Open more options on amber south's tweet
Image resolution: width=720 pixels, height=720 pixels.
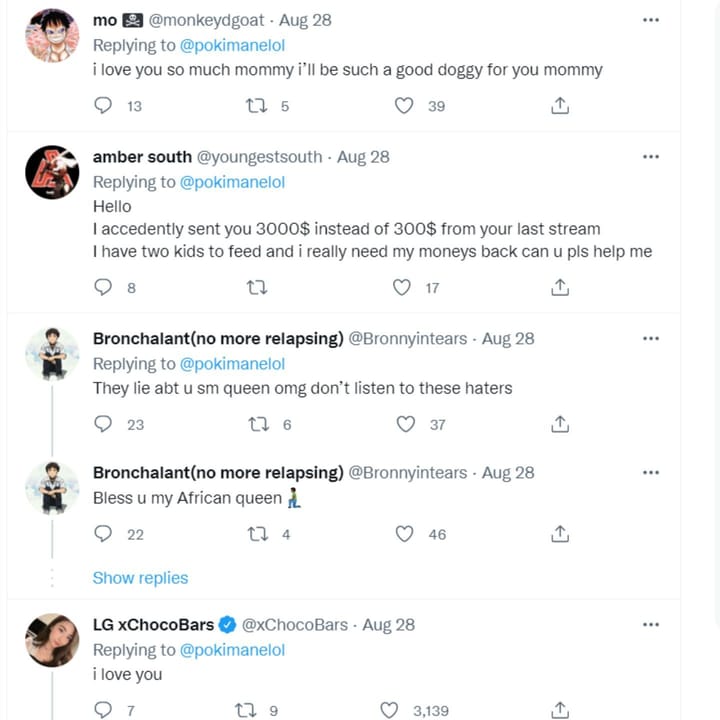tap(651, 157)
